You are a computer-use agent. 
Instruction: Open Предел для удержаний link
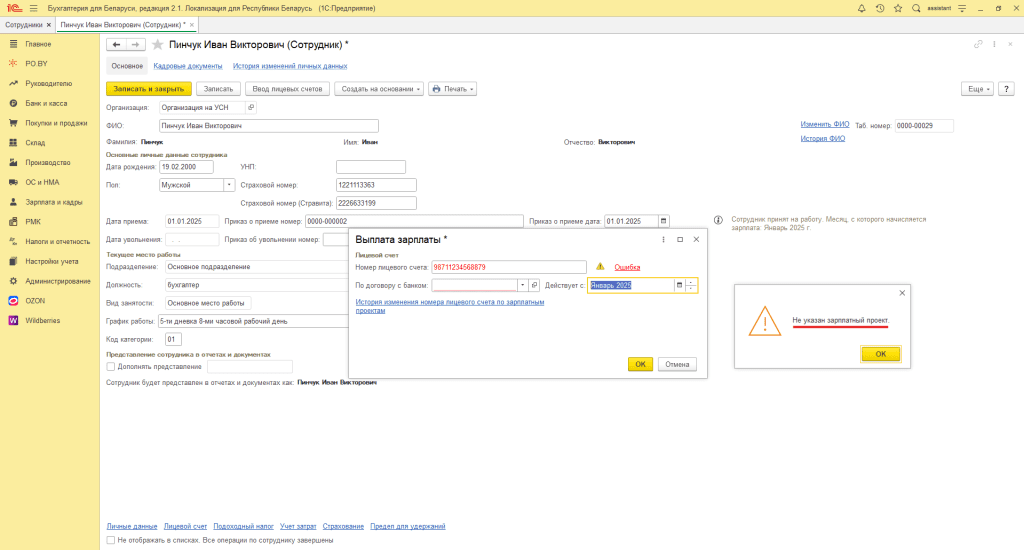[408, 526]
